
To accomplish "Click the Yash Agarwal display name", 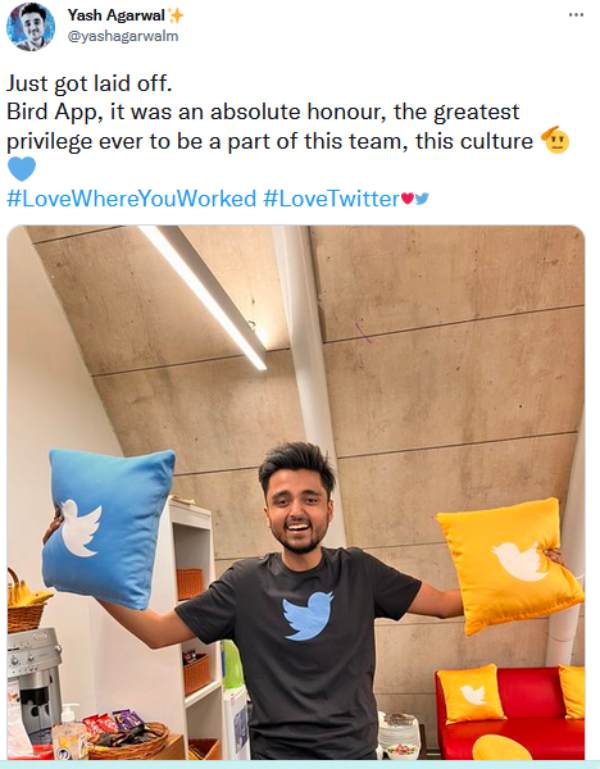I will [x=116, y=16].
